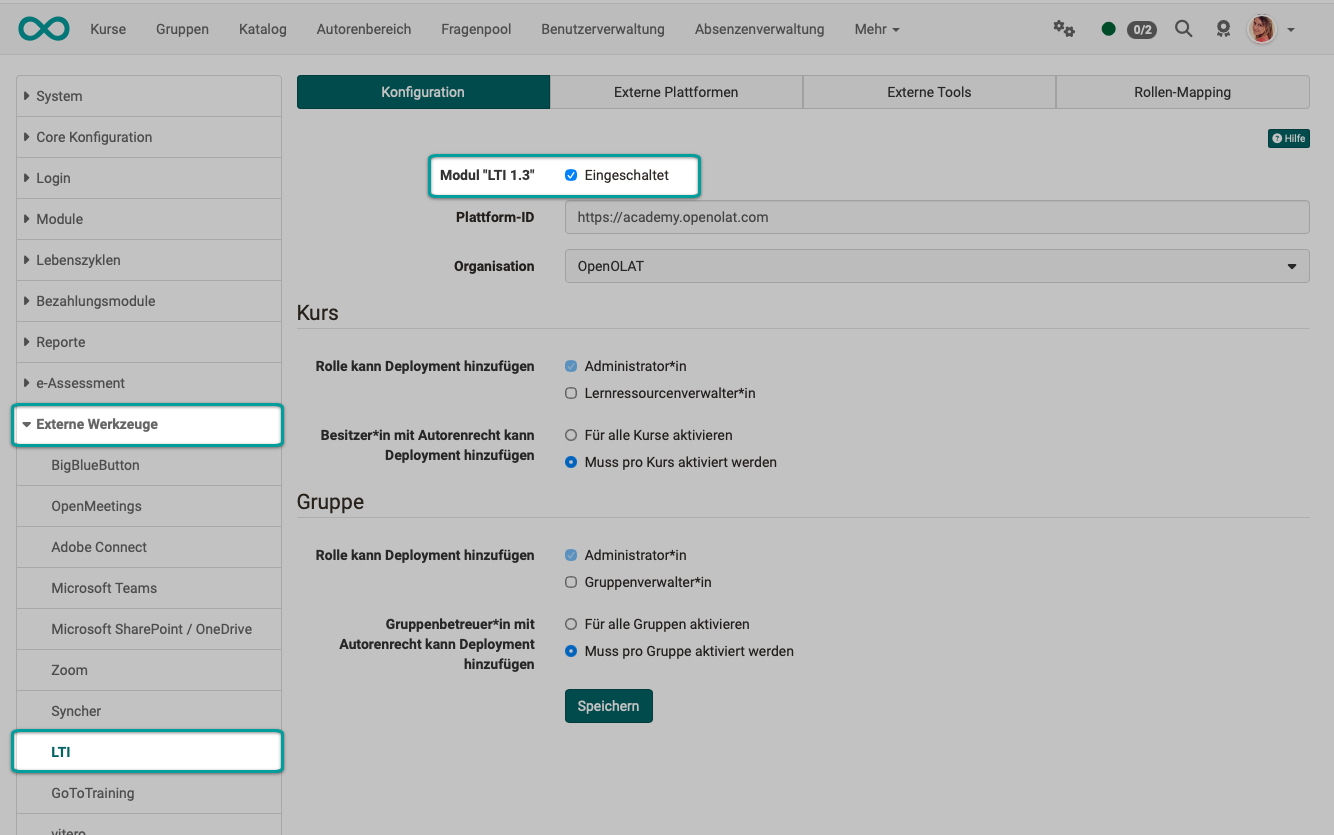Check the Gruppenverwalter*in checkbox

click(571, 582)
